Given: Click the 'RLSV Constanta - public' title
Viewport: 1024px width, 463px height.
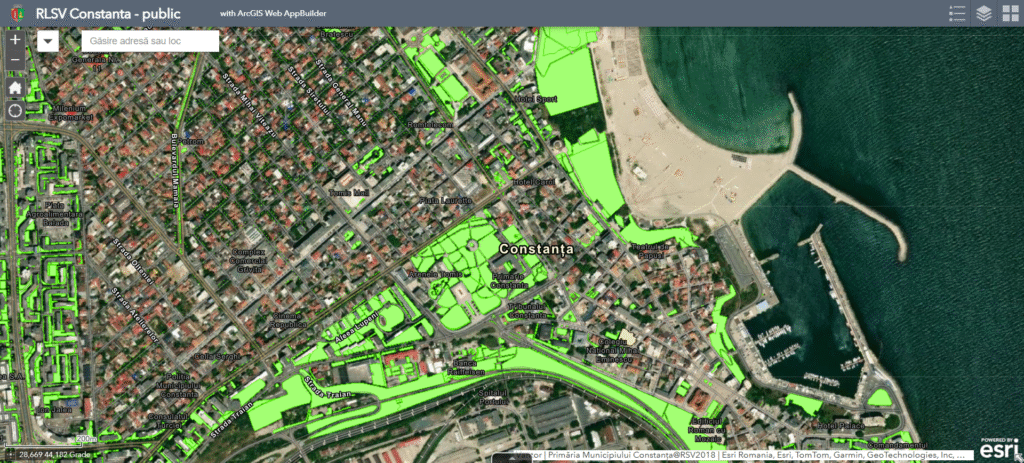Looking at the screenshot, I should (x=110, y=14).
